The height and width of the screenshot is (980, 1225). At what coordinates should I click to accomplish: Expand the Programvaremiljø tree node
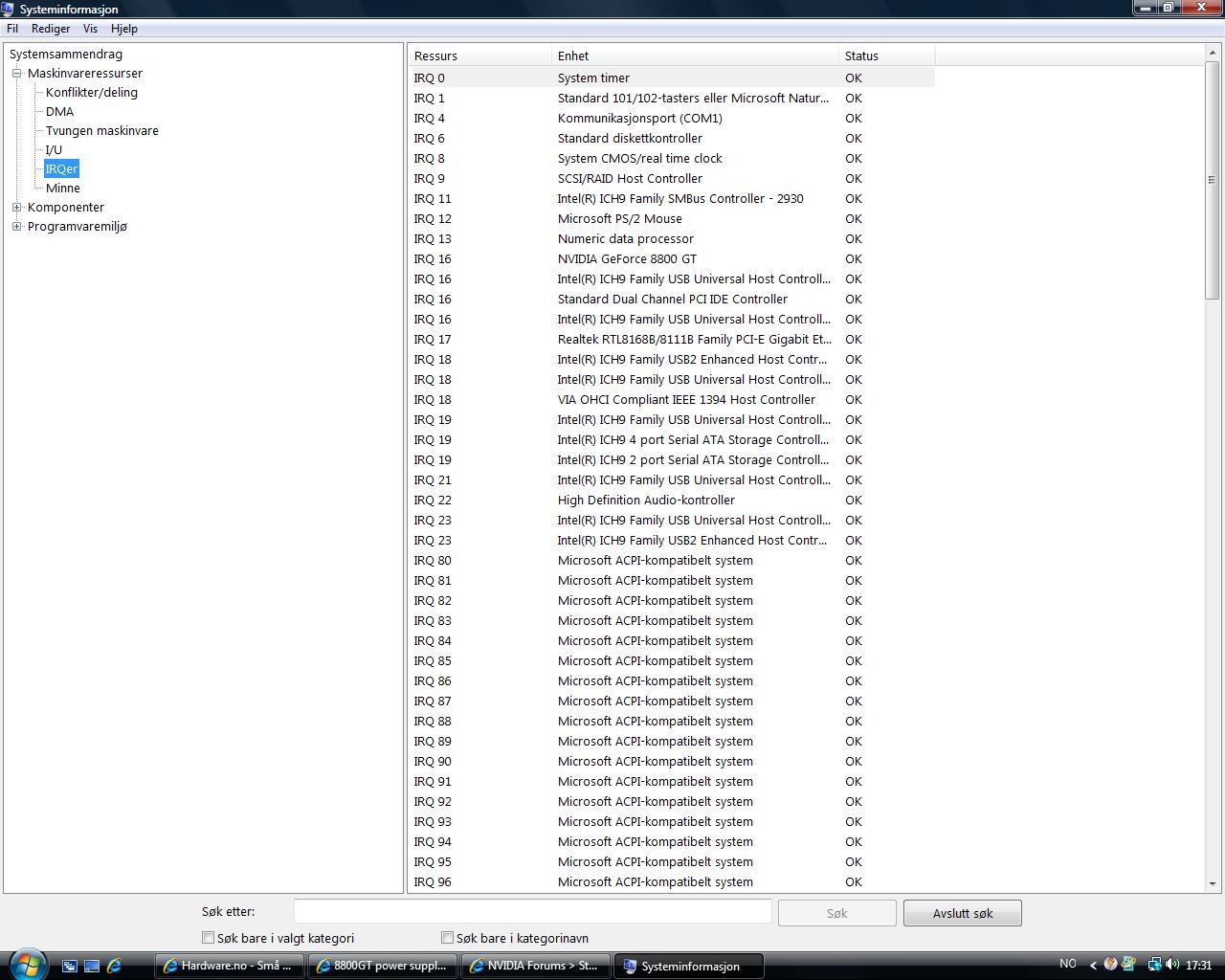(x=16, y=226)
